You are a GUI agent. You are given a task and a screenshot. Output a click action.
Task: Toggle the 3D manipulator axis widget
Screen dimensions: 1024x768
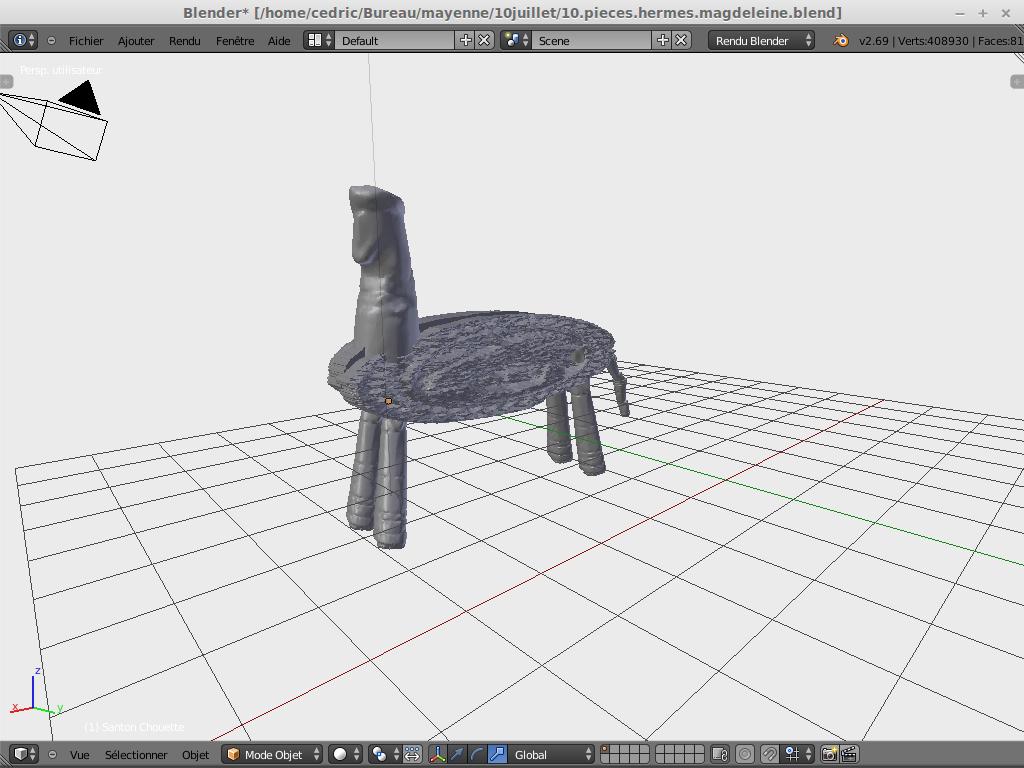437,754
